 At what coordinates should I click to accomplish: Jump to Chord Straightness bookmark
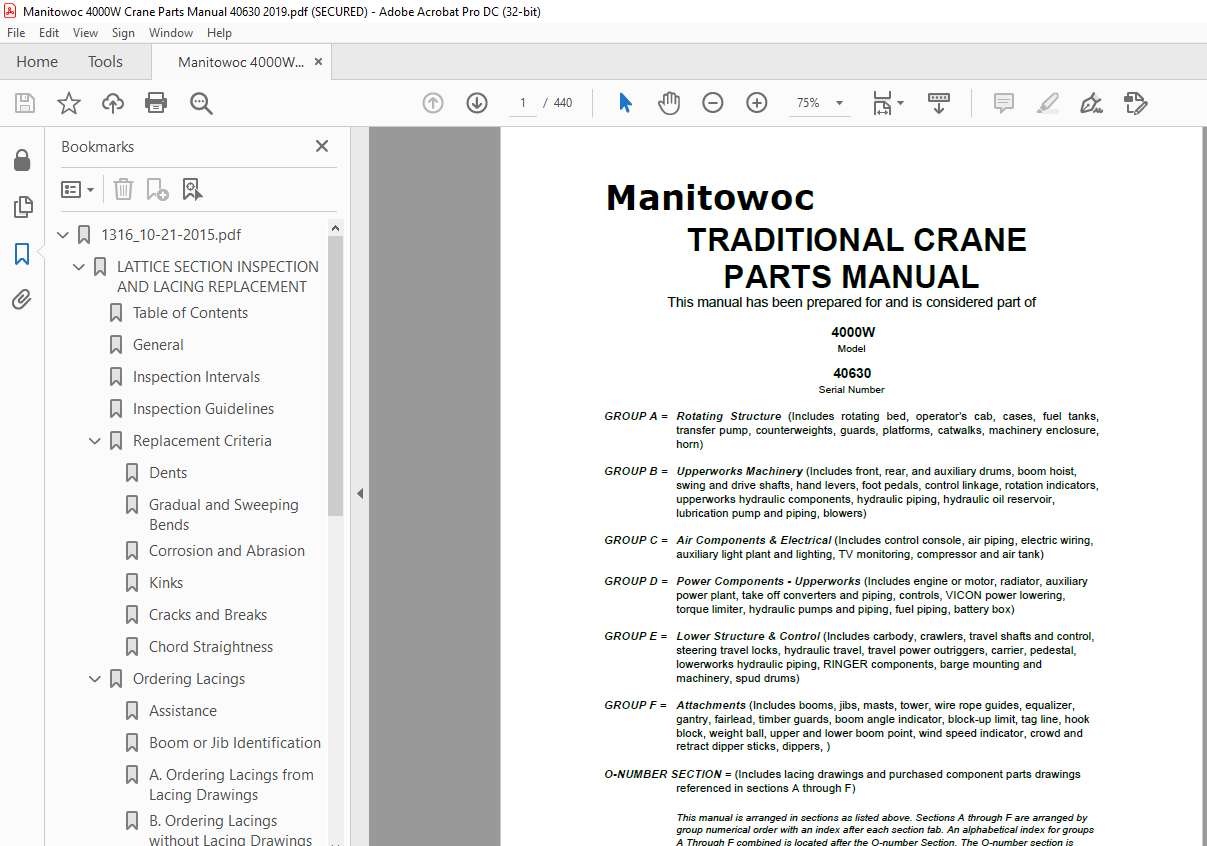click(x=211, y=647)
